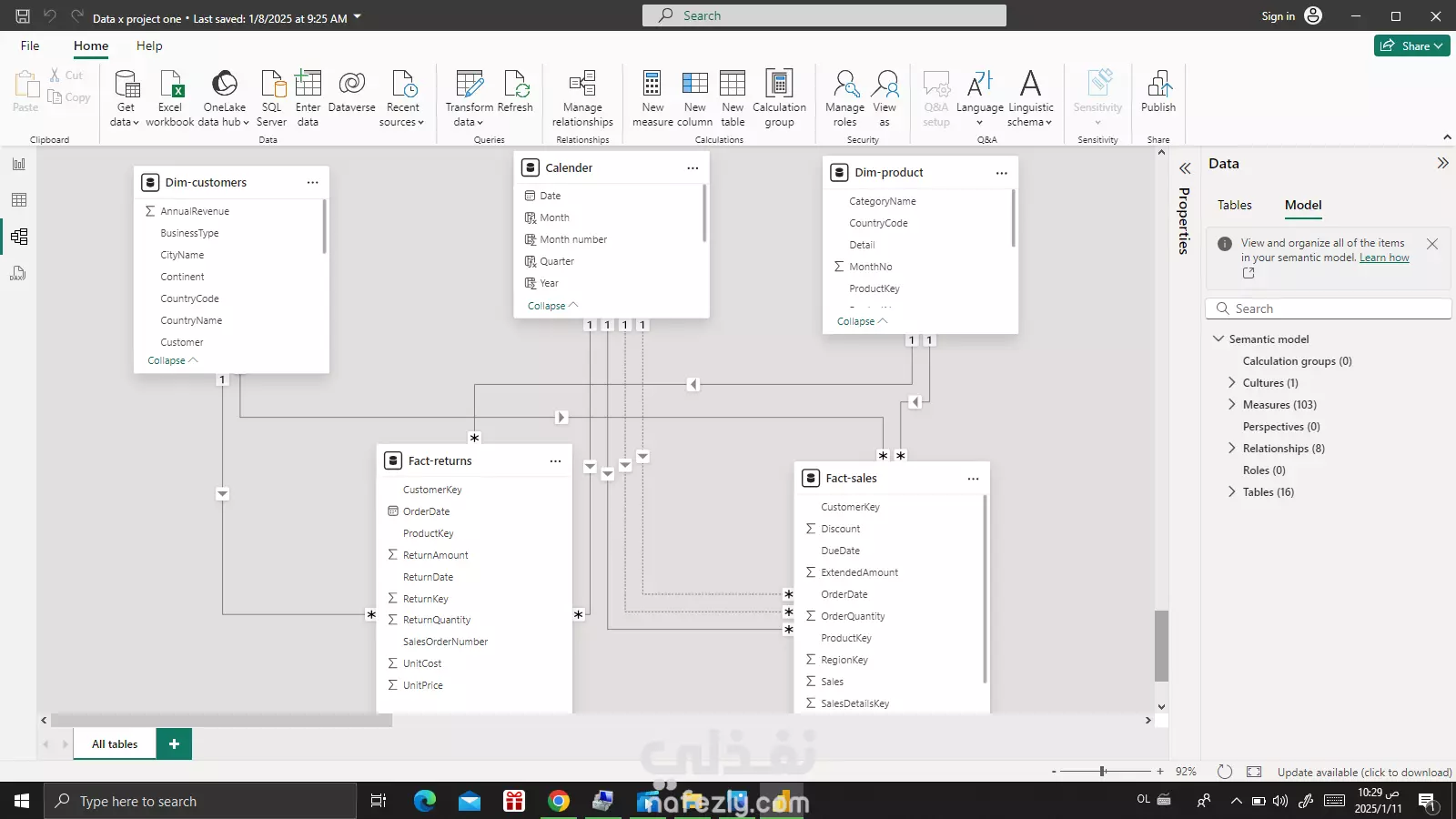This screenshot has width=1456, height=819.
Task: Click the Transform data icon
Action: click(469, 85)
